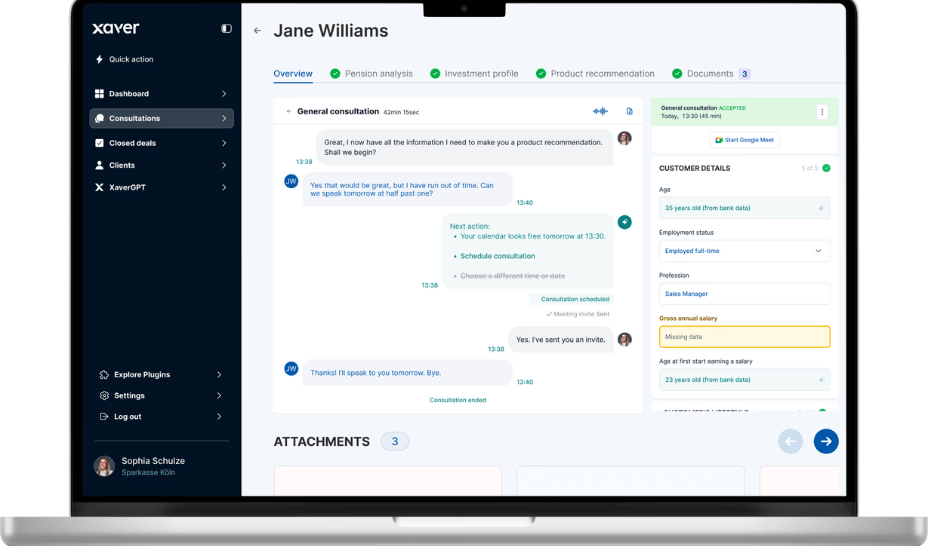Click the Profession field showing Sales Manager
This screenshot has width=928, height=546.
coord(744,294)
